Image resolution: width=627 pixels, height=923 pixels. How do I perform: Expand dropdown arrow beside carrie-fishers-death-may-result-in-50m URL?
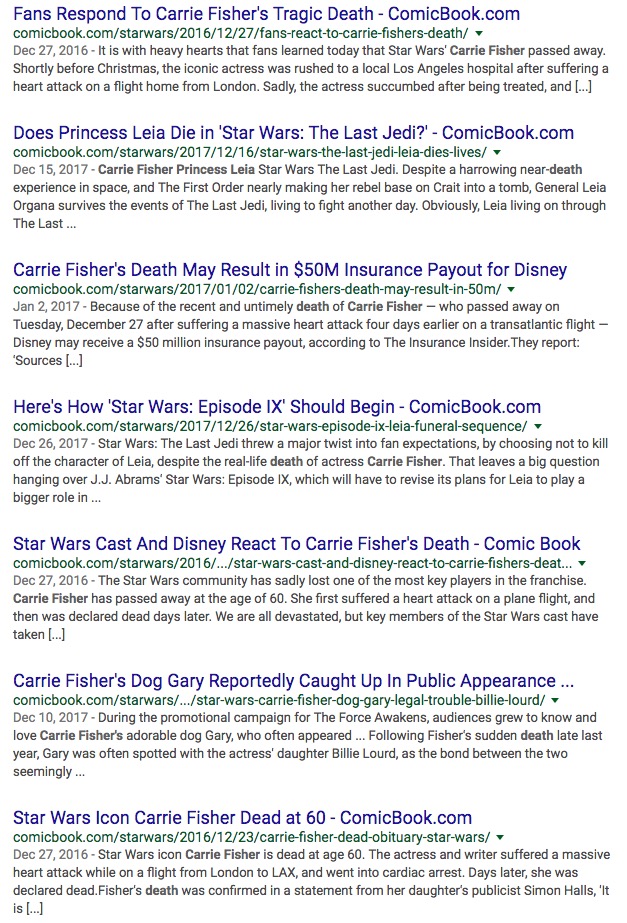[x=511, y=290]
